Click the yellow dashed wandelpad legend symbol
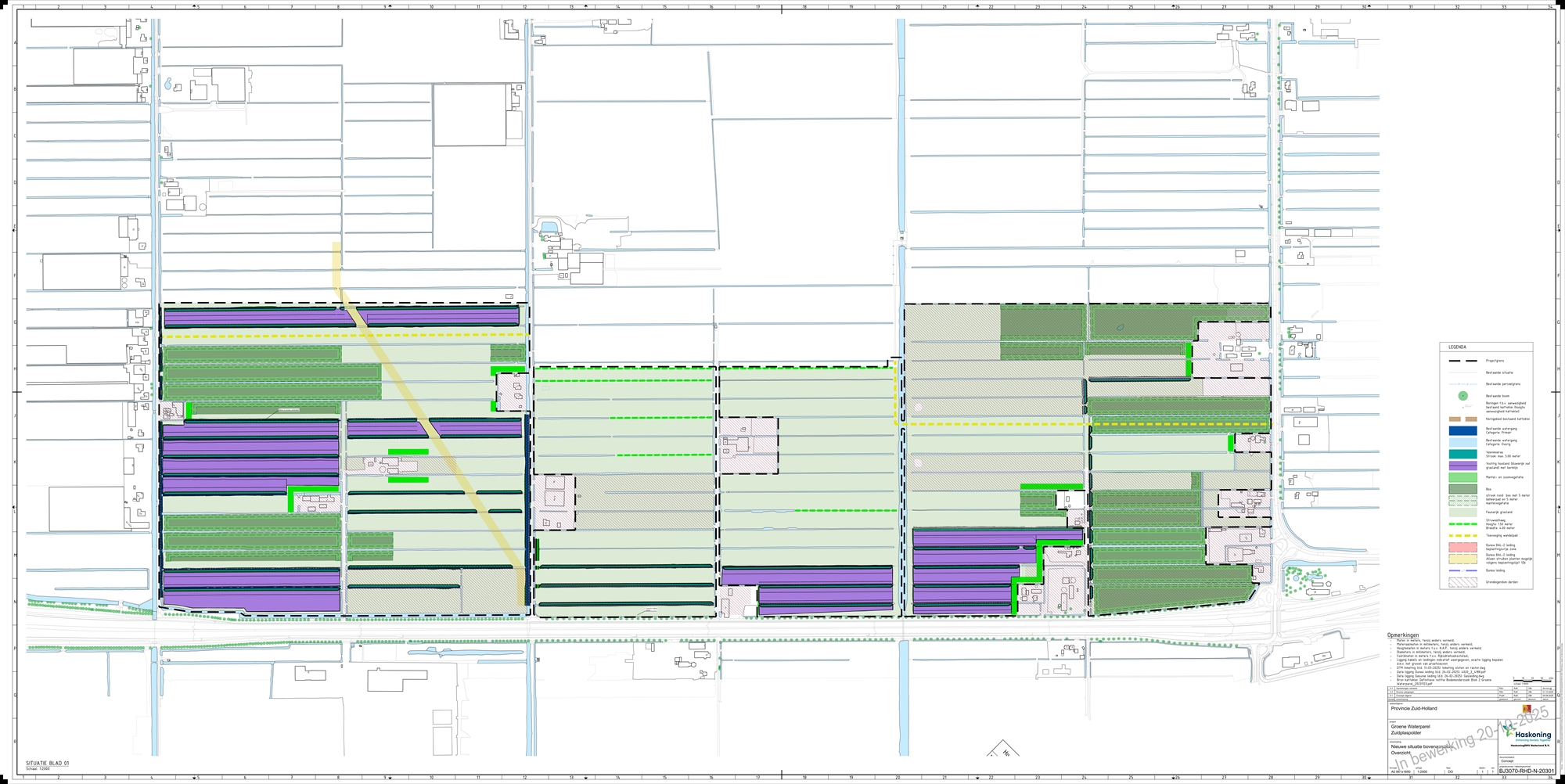The width and height of the screenshot is (1565, 784). 1462,536
